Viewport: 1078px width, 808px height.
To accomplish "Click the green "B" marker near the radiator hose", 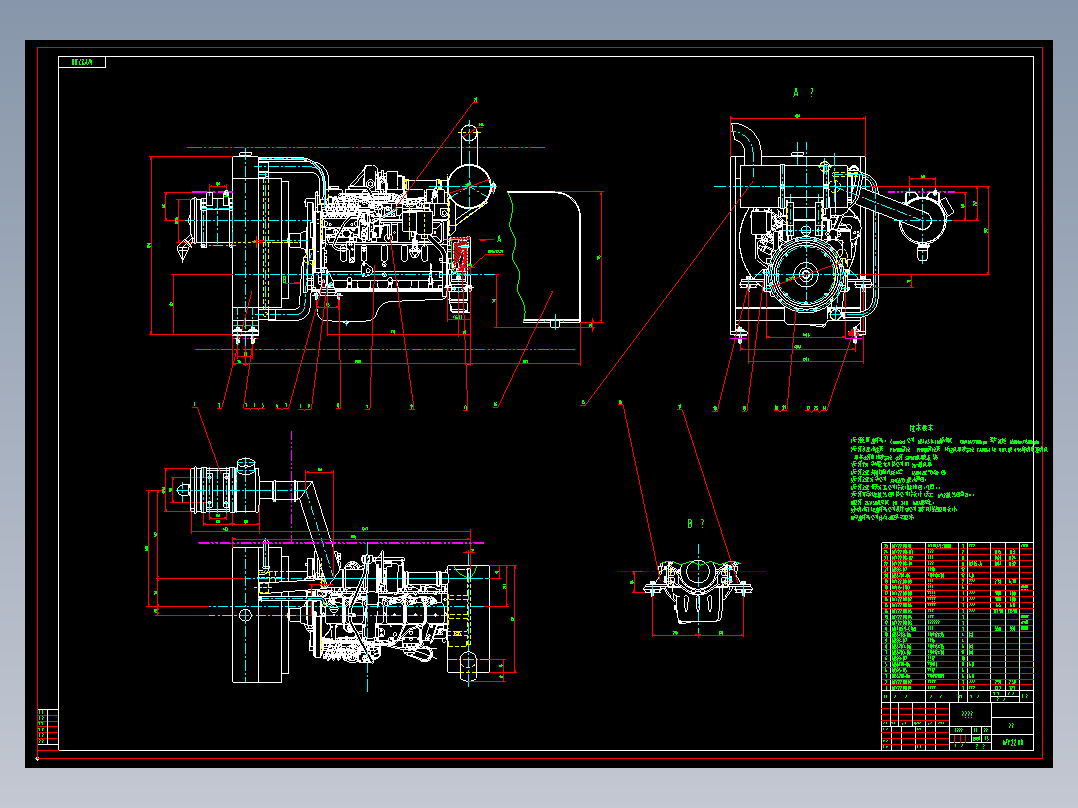I will coord(285,280).
